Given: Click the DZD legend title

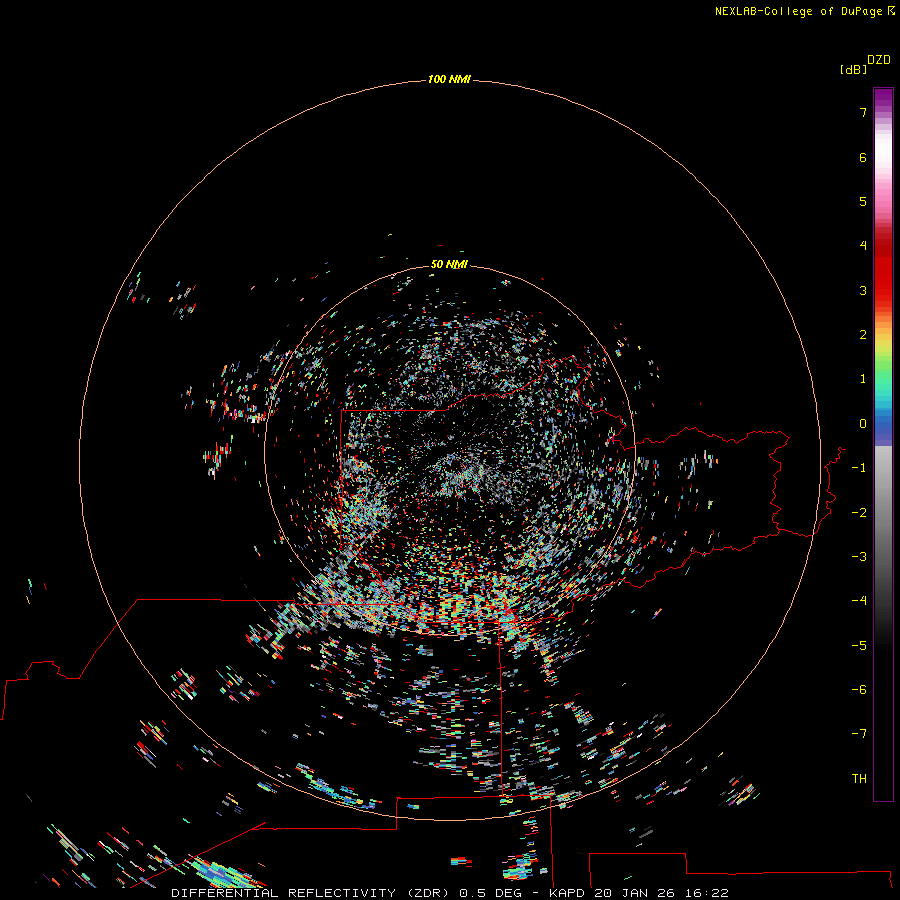Looking at the screenshot, I should click(x=879, y=60).
